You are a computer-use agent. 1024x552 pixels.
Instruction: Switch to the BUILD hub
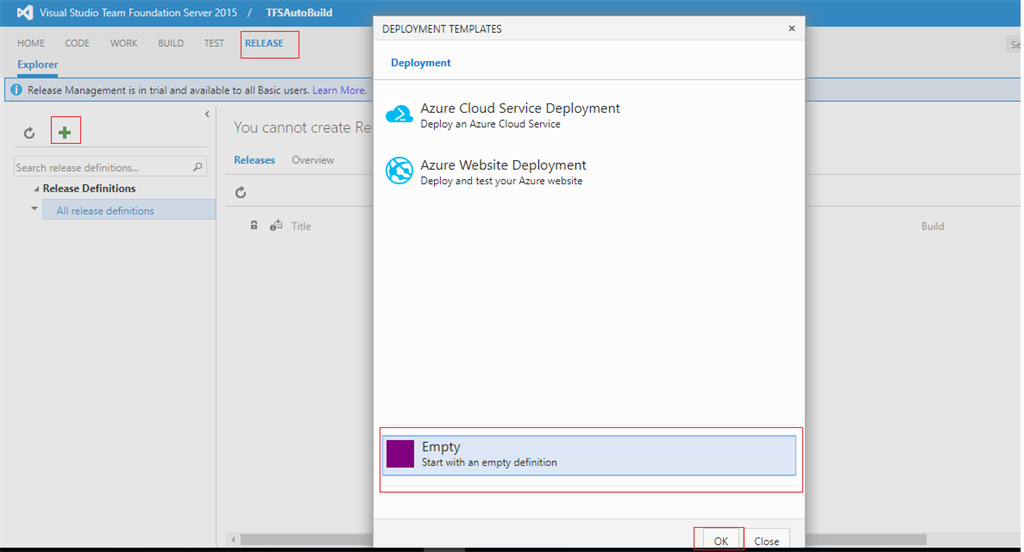pyautogui.click(x=171, y=44)
